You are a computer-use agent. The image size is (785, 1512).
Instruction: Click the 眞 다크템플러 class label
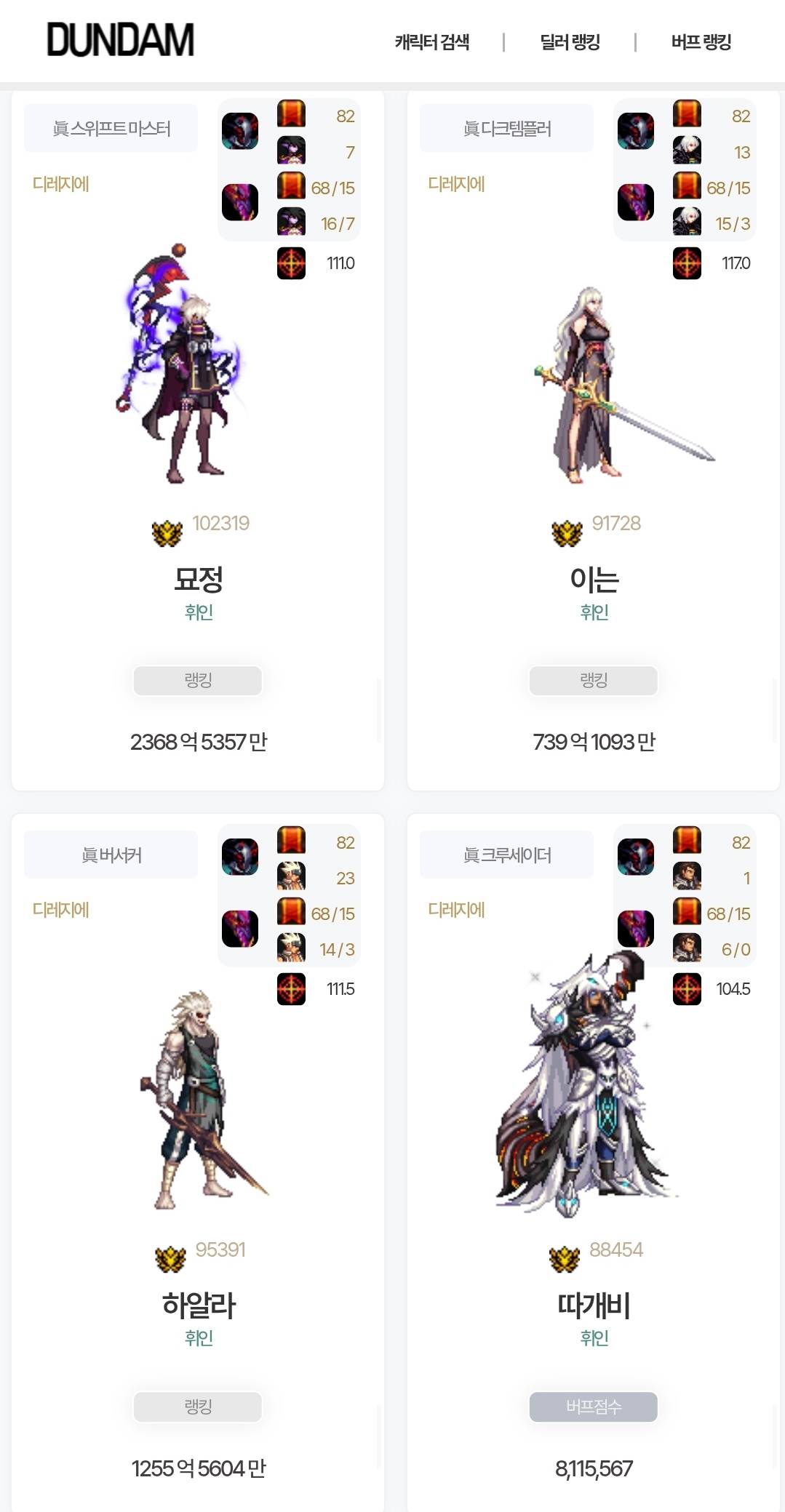(507, 128)
